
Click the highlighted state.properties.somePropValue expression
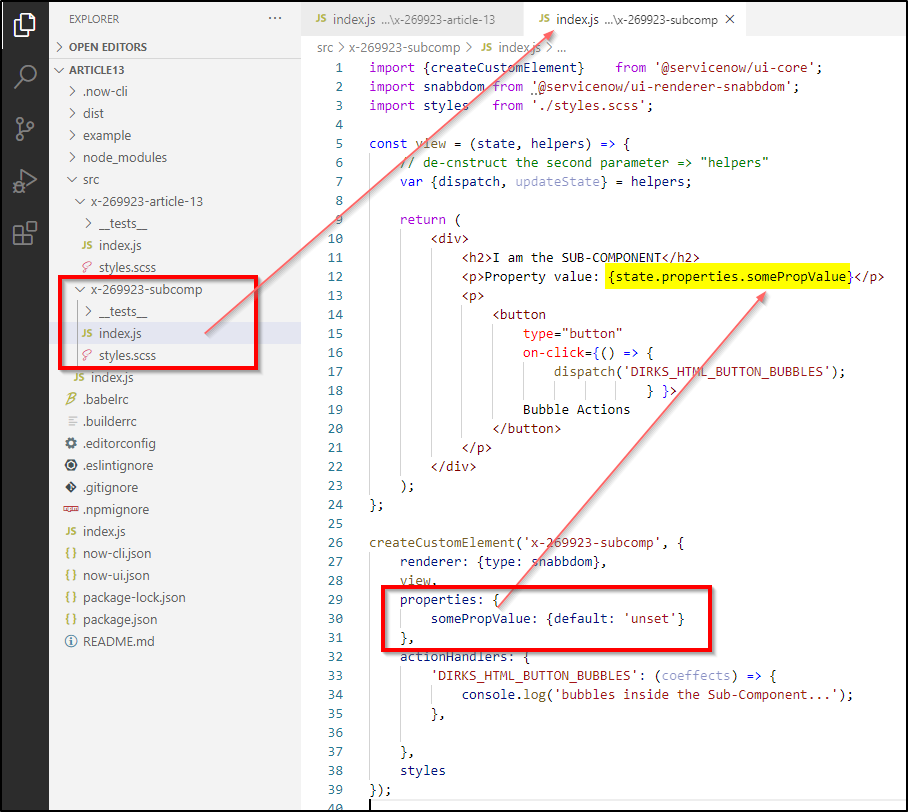(727, 277)
